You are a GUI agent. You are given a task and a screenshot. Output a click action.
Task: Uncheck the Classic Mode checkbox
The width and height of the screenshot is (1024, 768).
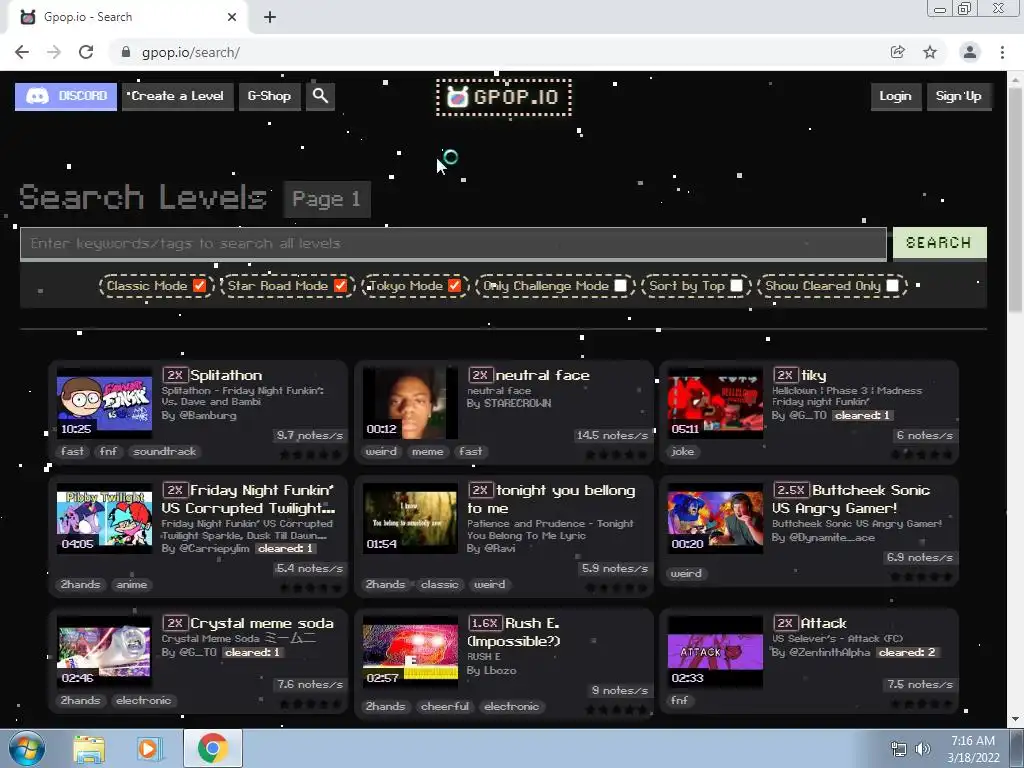point(199,286)
